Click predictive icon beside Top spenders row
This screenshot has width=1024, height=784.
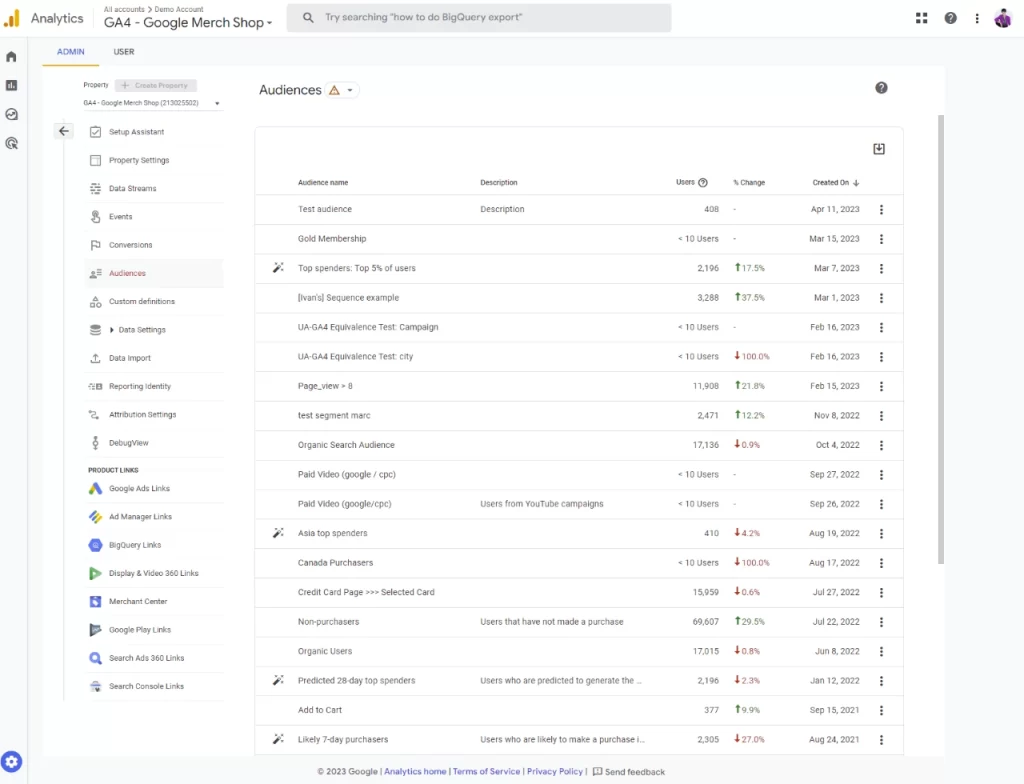278,268
